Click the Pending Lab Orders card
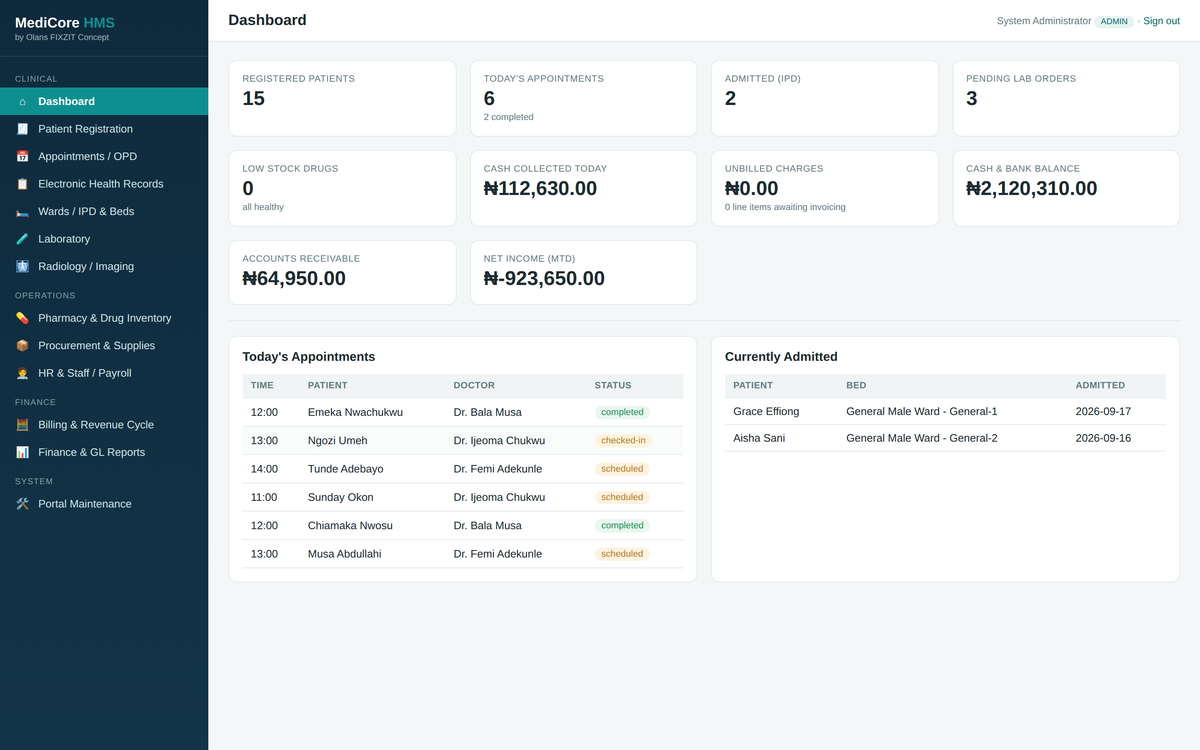Screen dimensions: 1200x750 1066,98
